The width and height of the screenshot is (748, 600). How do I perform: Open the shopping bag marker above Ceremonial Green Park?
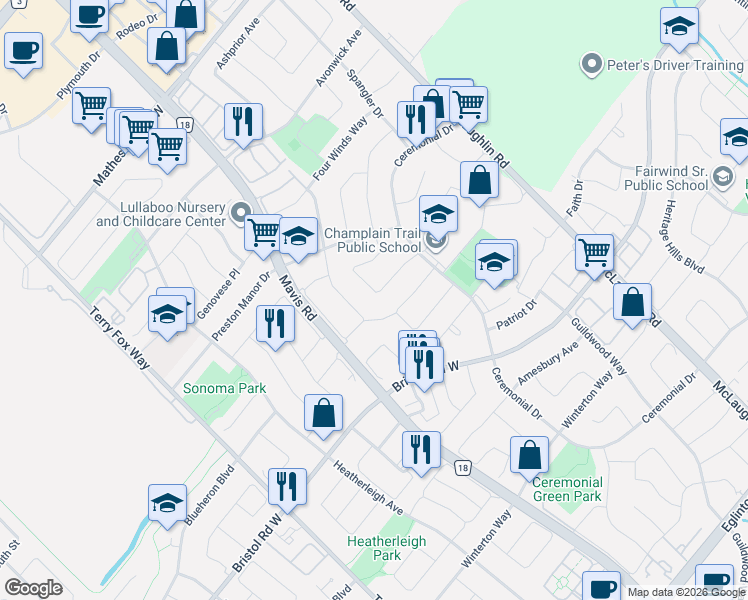pos(530,455)
